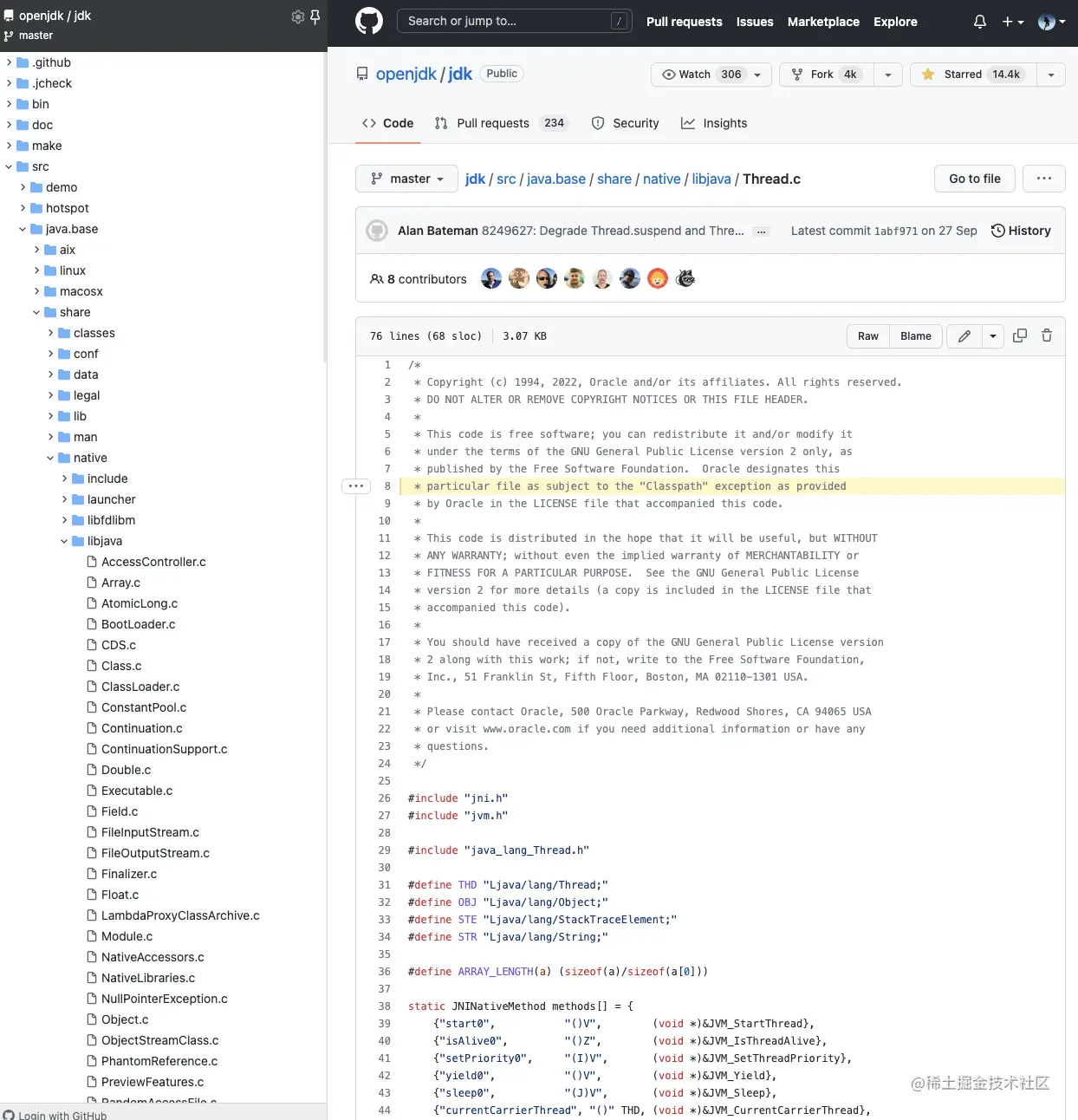Open the Fork dropdown arrow
This screenshot has height=1120, width=1078.
click(x=888, y=75)
